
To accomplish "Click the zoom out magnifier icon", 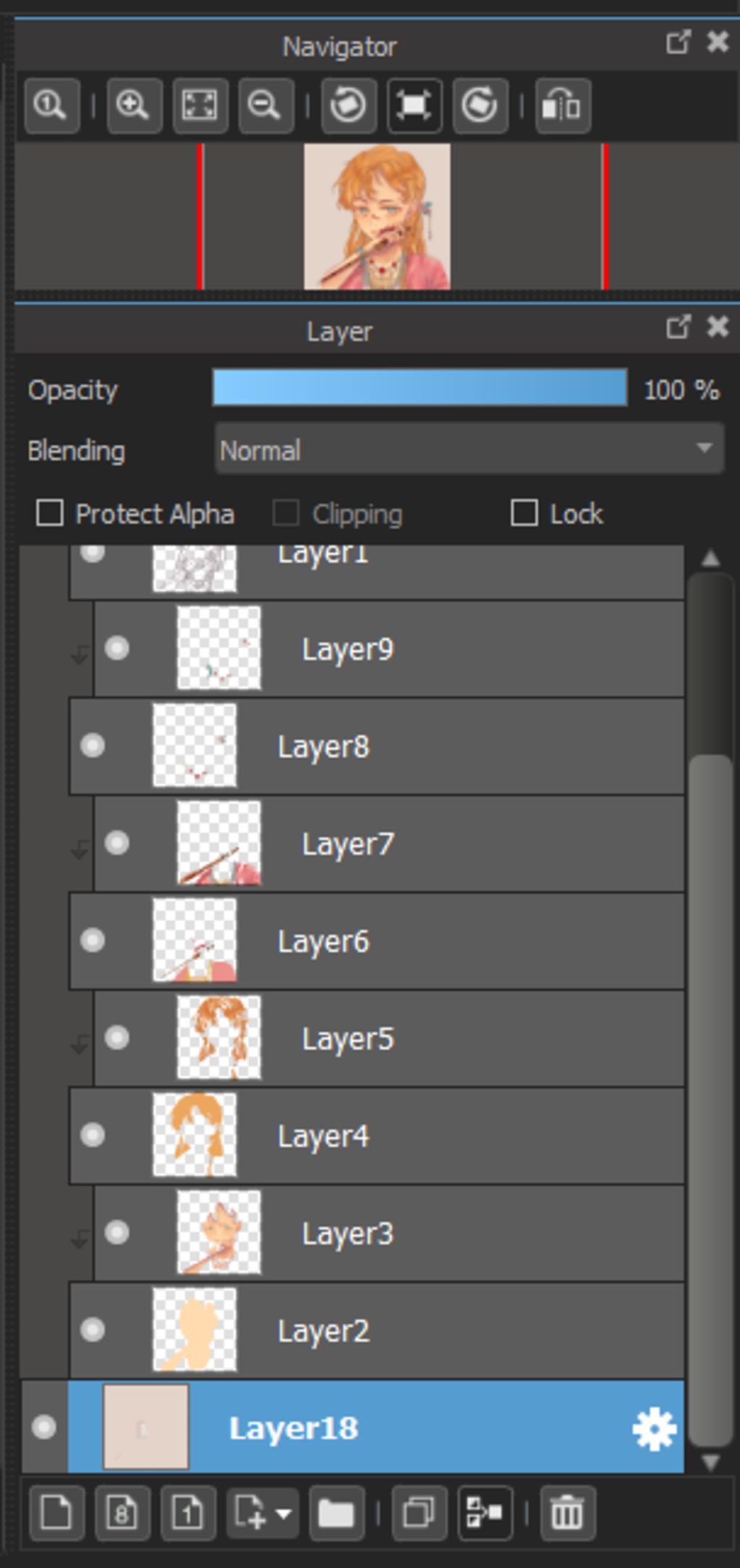I will click(x=265, y=106).
